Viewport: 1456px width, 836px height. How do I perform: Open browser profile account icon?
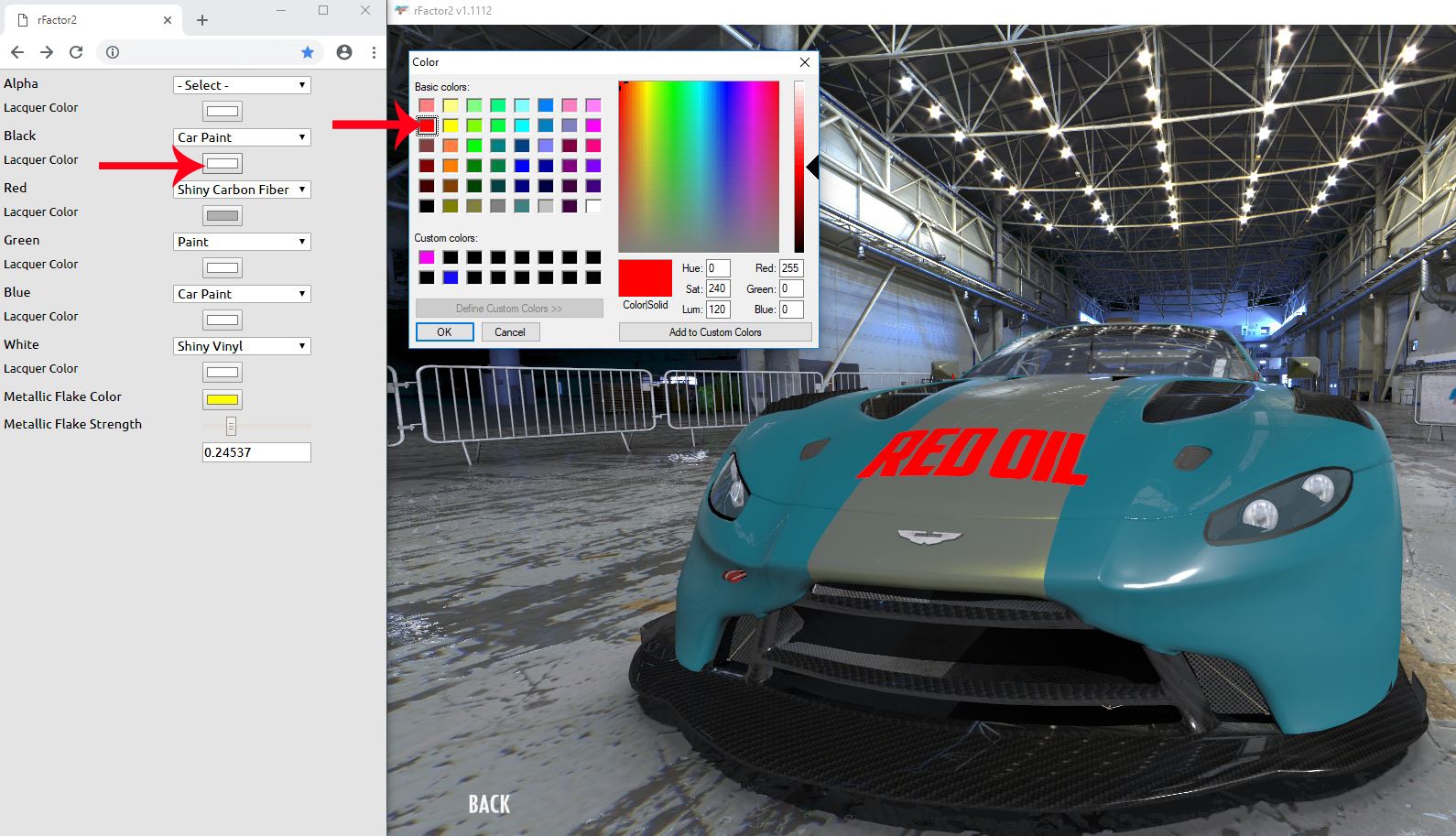(344, 52)
